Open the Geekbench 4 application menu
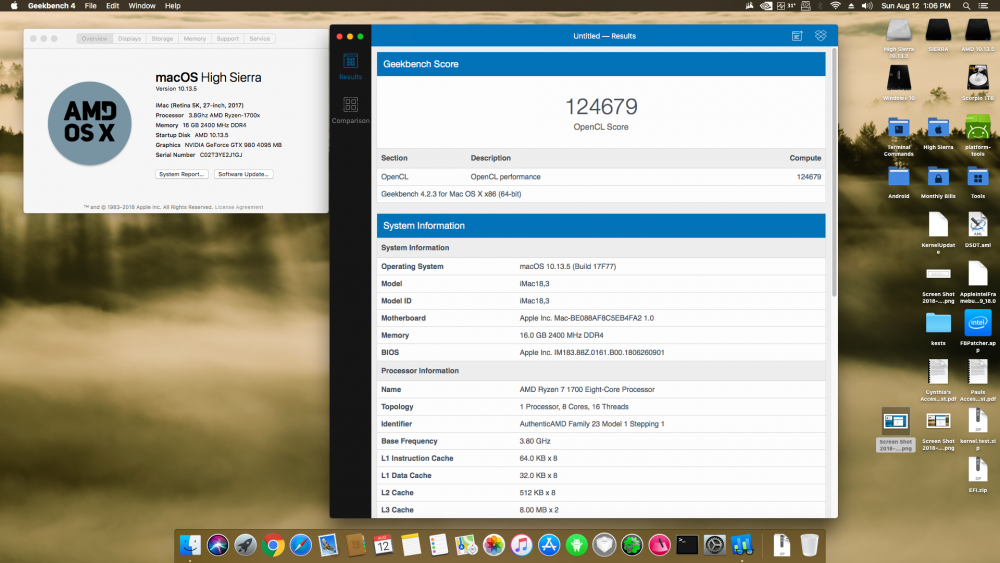The image size is (1000, 563). coord(52,6)
